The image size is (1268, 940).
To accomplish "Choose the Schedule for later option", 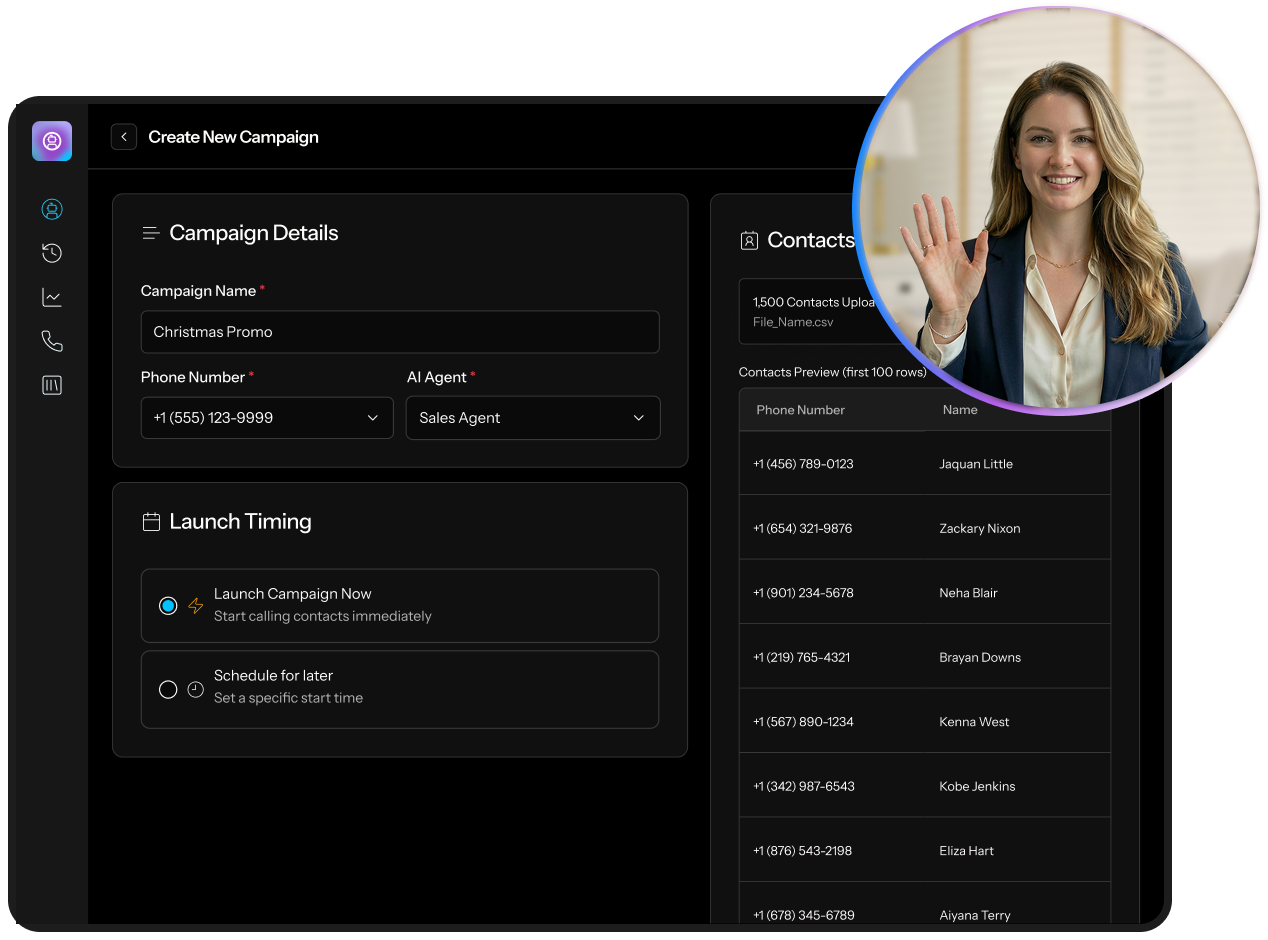I will click(x=168, y=689).
